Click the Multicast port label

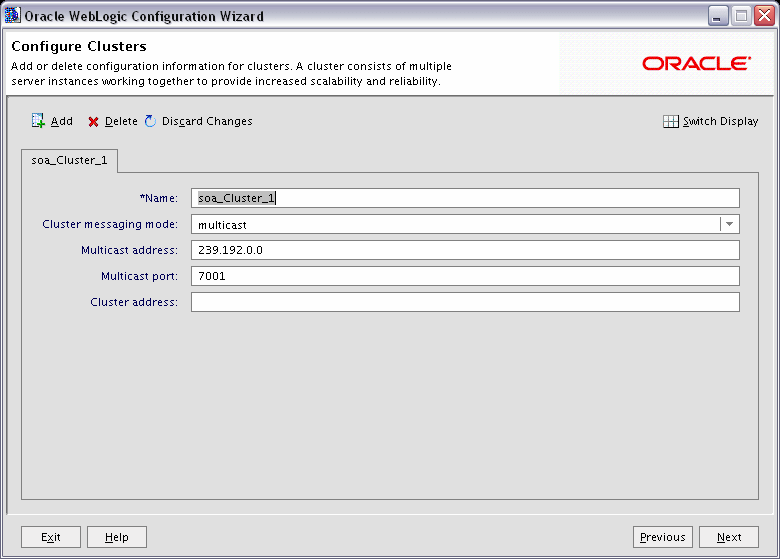pos(139,276)
